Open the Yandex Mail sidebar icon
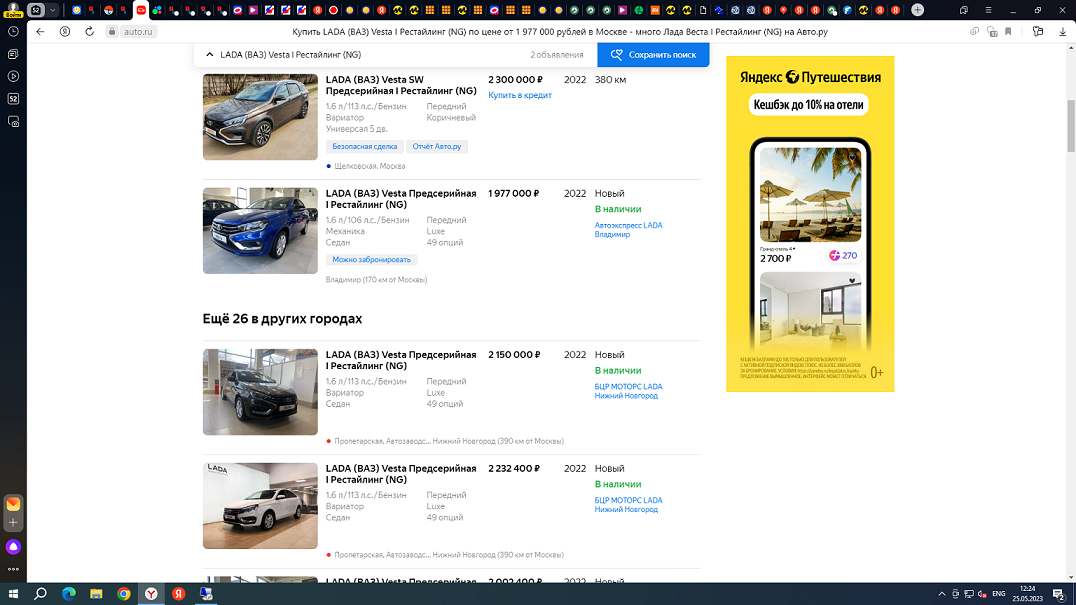Image resolution: width=1076 pixels, height=605 pixels. 13,503
